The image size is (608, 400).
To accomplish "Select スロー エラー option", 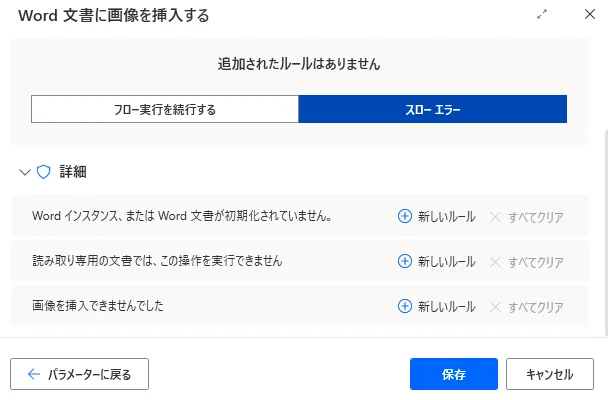I will pyautogui.click(x=432, y=109).
